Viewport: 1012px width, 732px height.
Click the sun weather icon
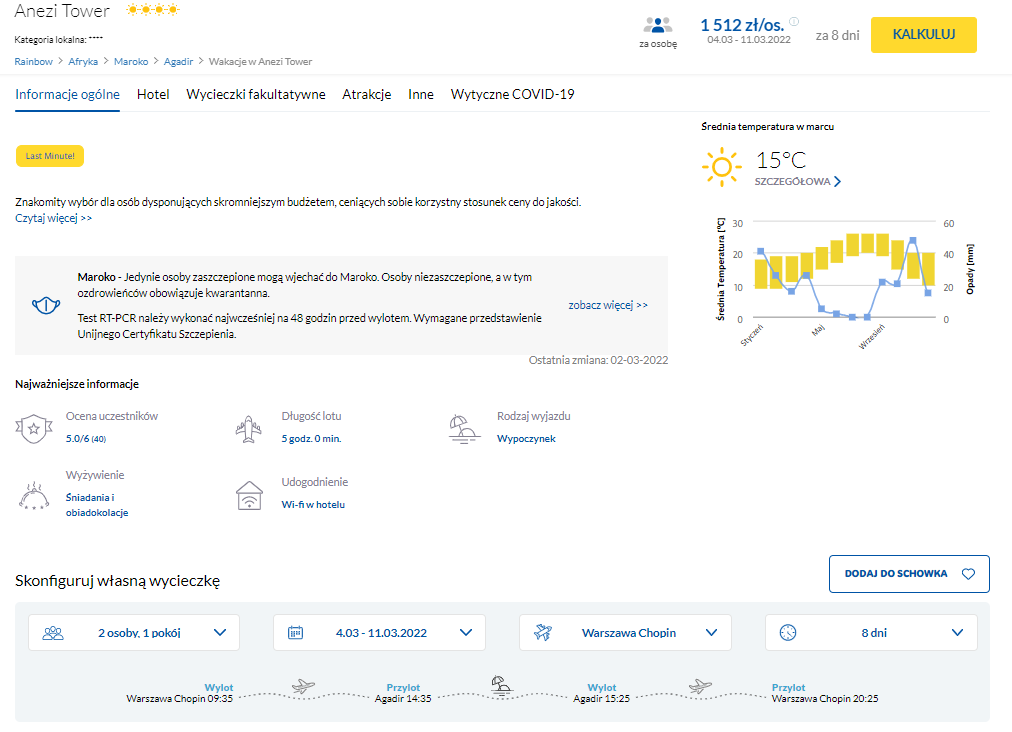click(721, 167)
